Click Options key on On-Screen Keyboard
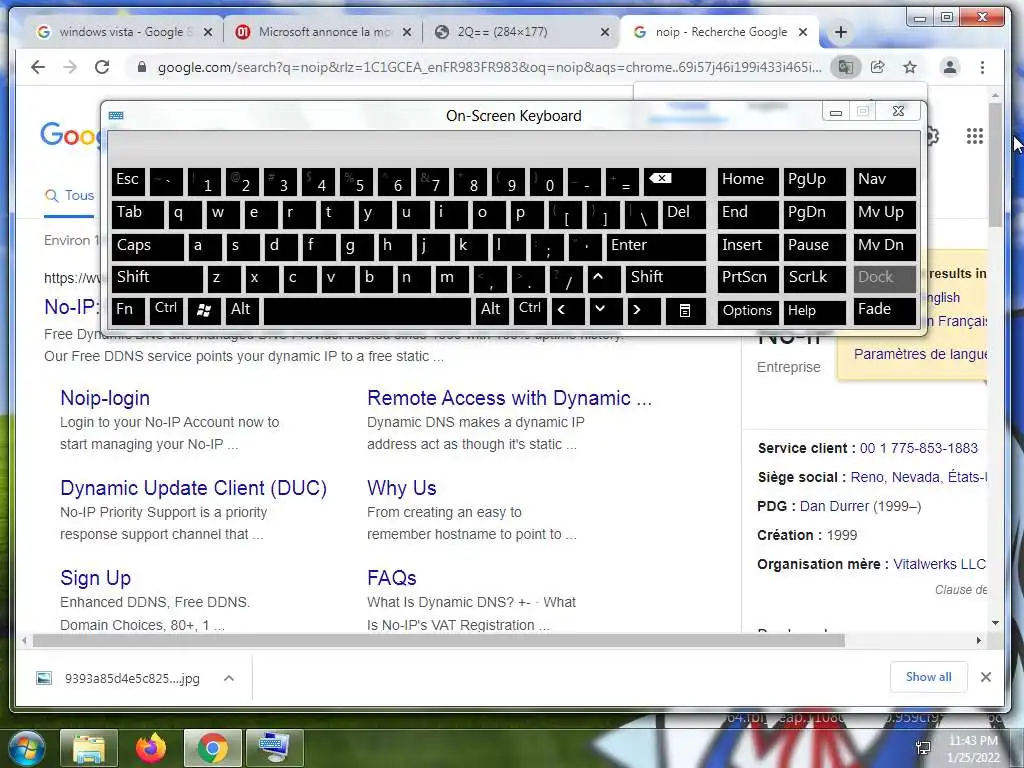Viewport: 1024px width, 768px height. coord(748,311)
